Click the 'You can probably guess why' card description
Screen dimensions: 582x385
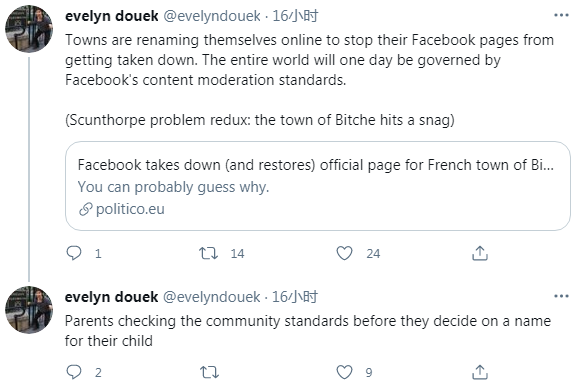(x=173, y=187)
